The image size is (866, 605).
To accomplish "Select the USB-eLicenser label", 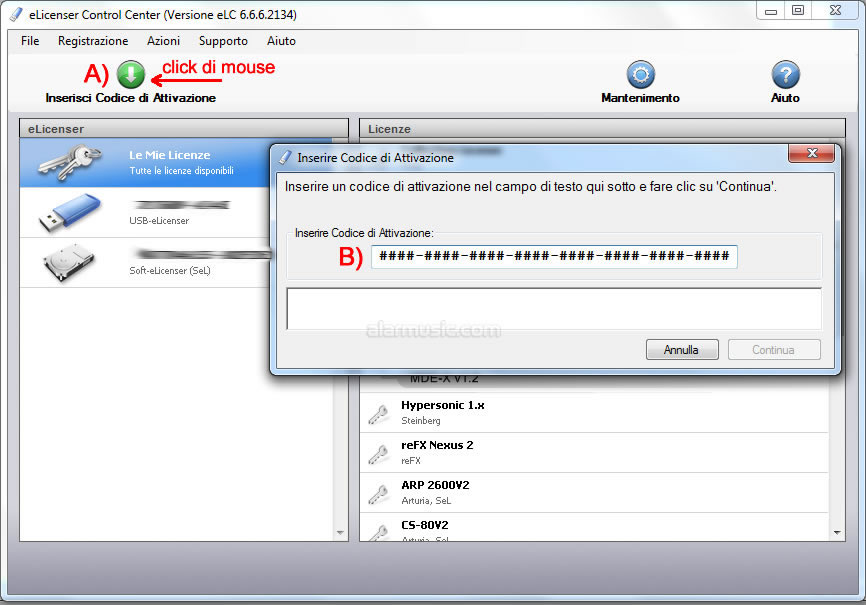I will pyautogui.click(x=159, y=220).
